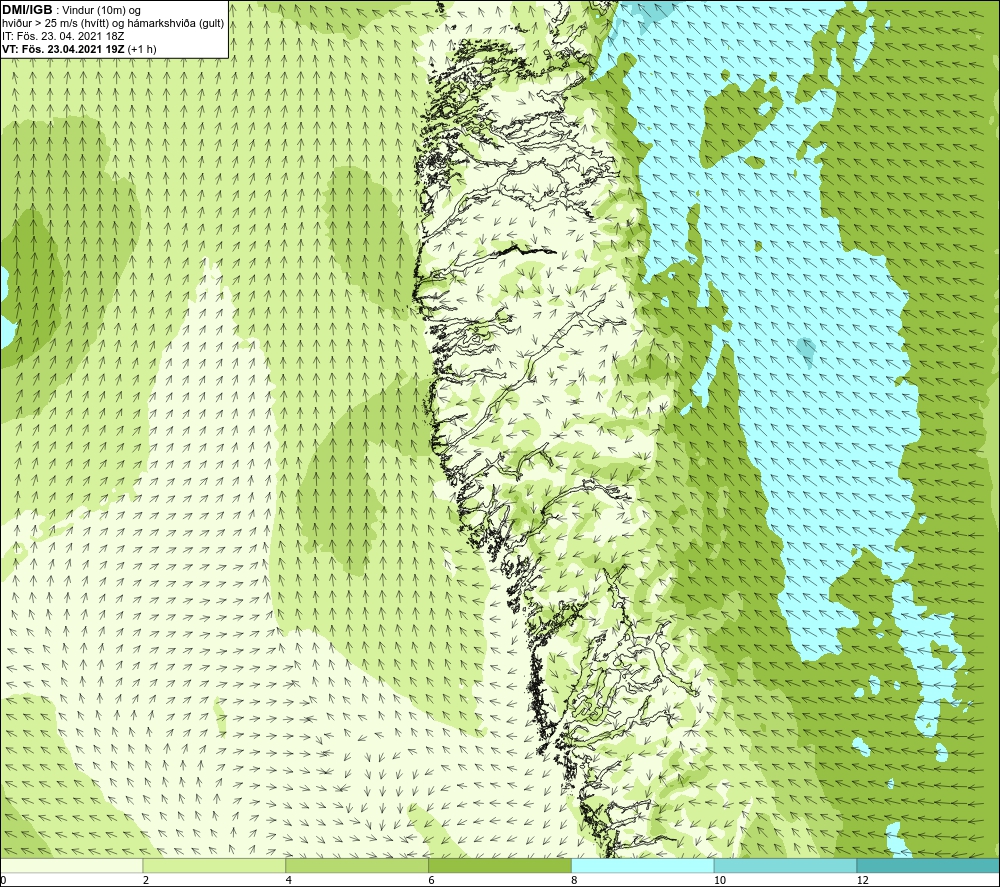Click the legend label '6'
Screen dimensions: 1000x887
[x=432, y=880]
